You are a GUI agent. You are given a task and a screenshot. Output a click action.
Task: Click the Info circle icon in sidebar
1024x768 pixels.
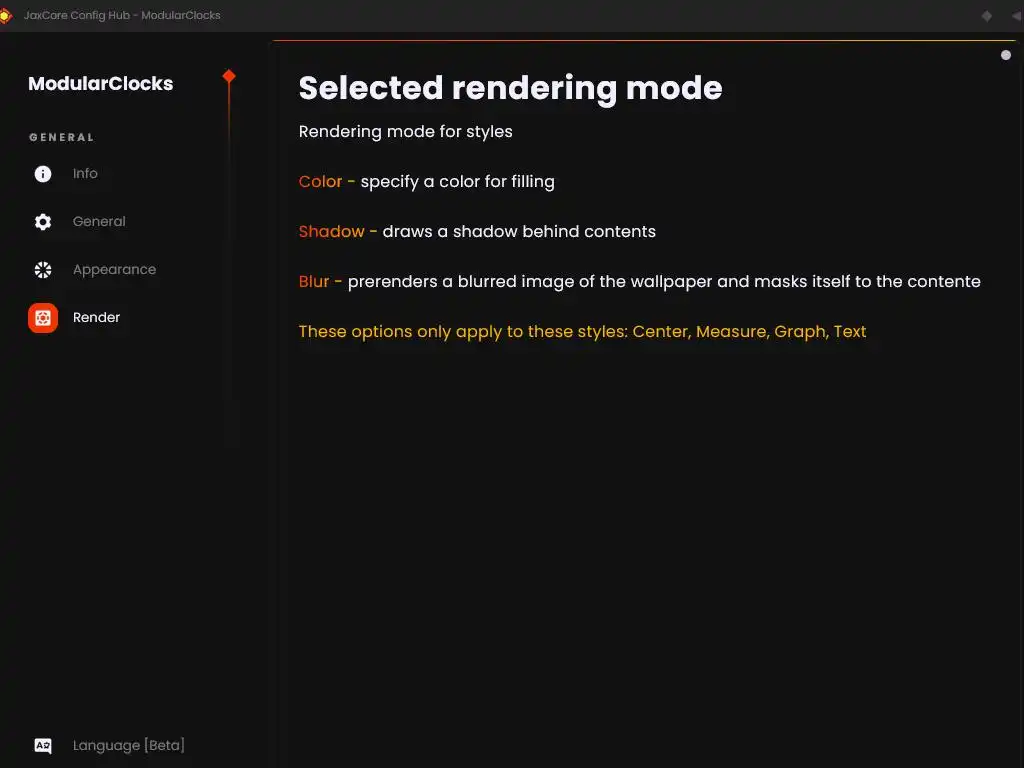tap(43, 174)
